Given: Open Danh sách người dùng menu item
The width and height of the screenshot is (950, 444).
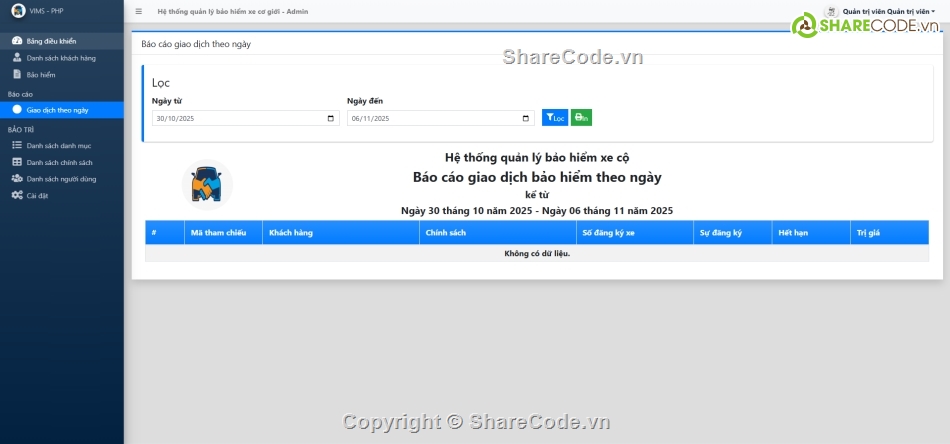Looking at the screenshot, I should (62, 179).
